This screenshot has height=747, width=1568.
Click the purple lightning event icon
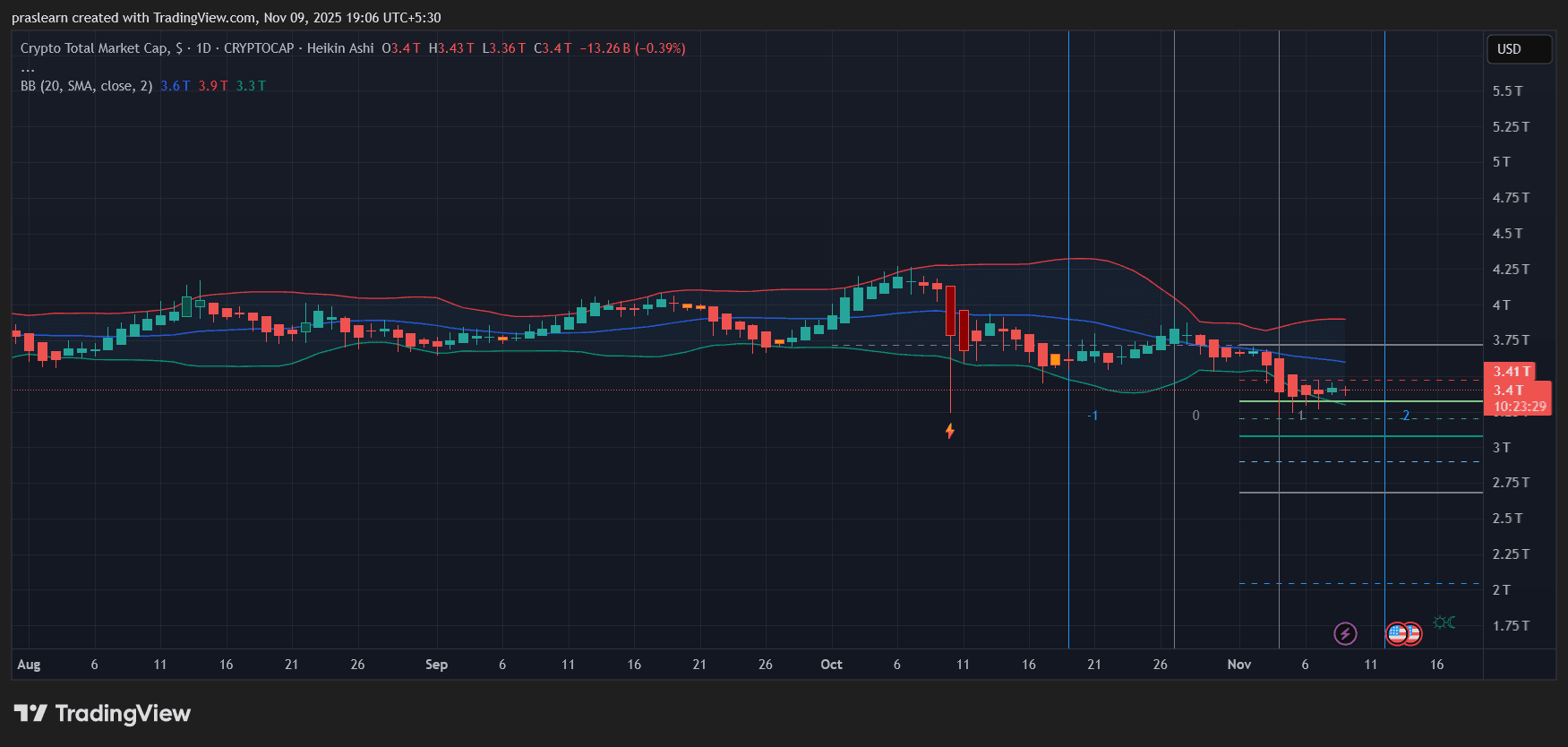1345,634
